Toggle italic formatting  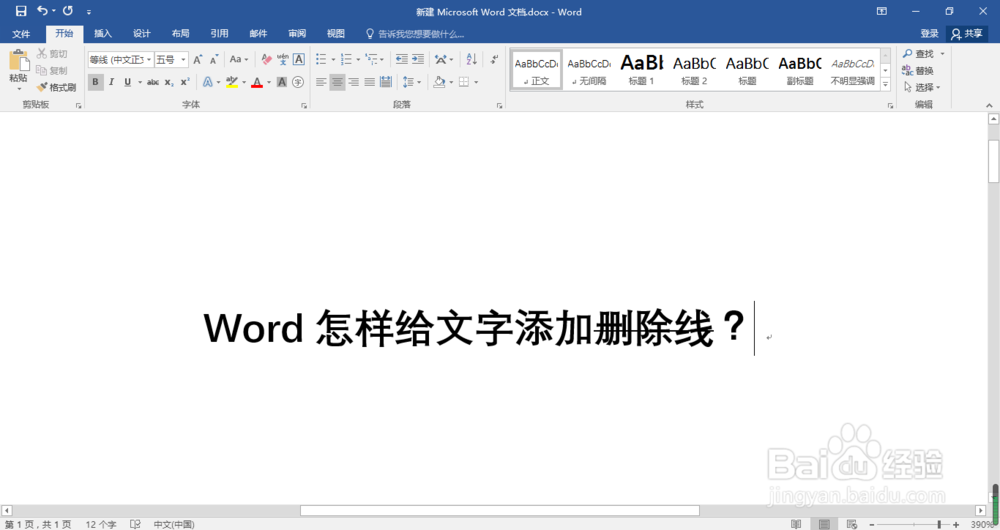point(112,82)
